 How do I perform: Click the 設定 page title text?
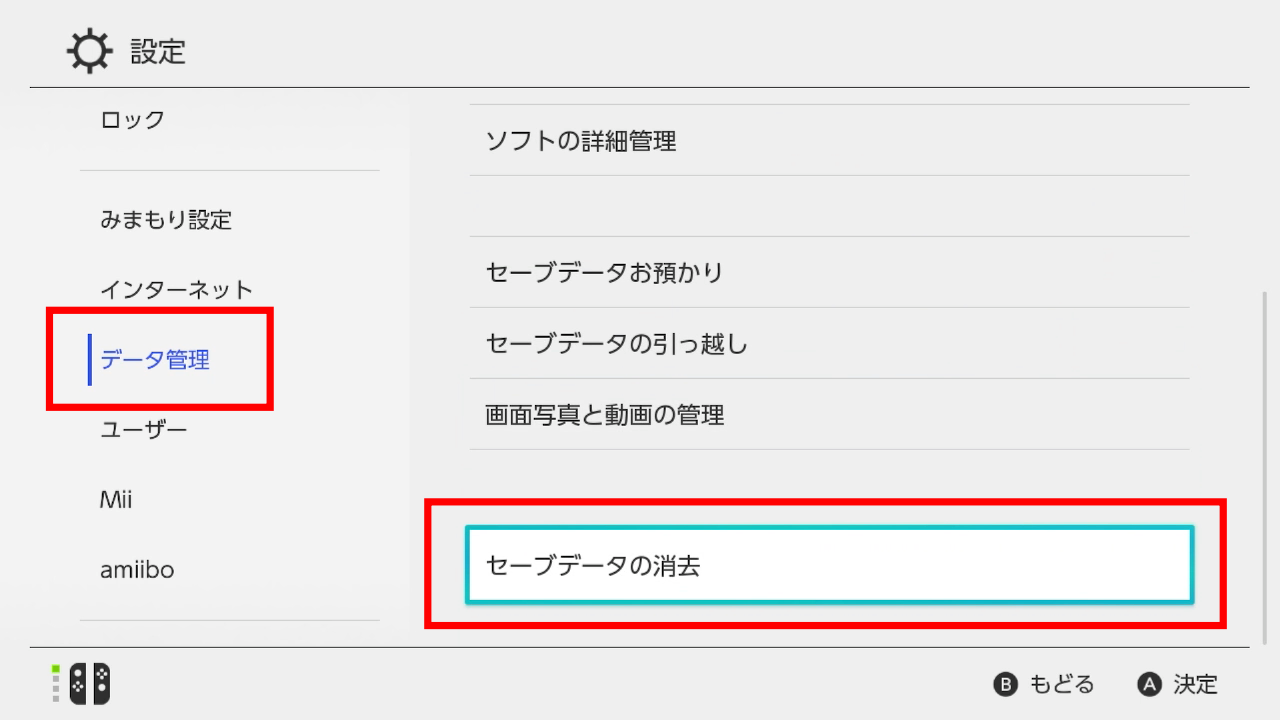point(158,52)
